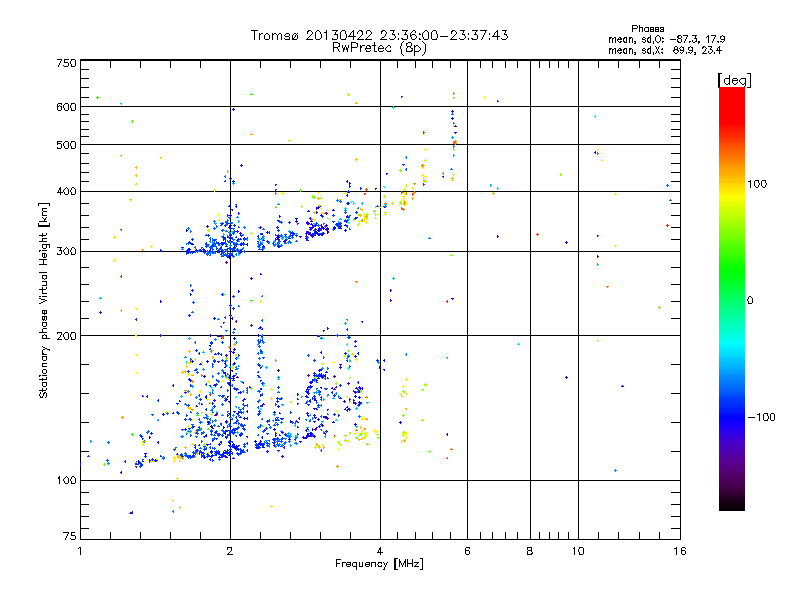The height and width of the screenshot is (600, 800).
Task: Click the '600' height axis label
Action: point(66,107)
